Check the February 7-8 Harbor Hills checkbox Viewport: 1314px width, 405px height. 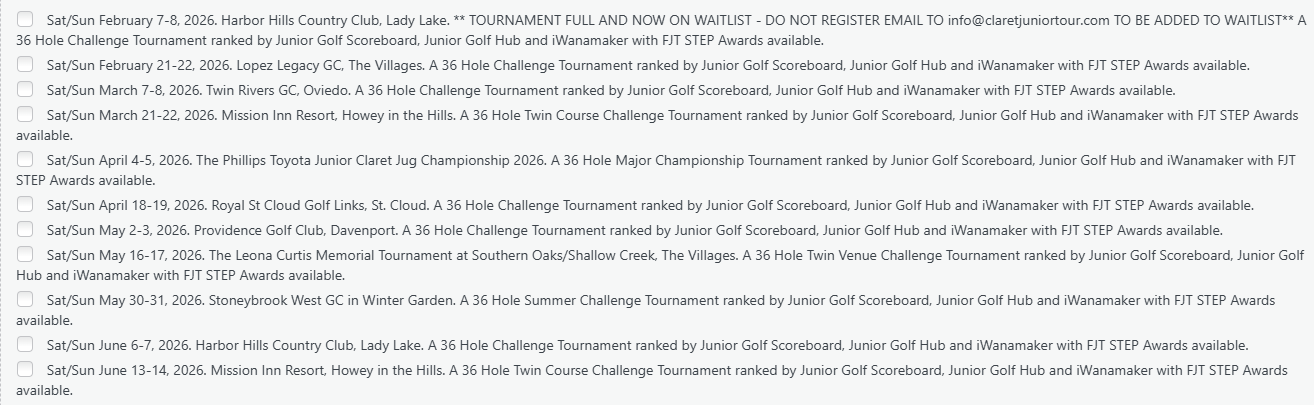click(25, 20)
